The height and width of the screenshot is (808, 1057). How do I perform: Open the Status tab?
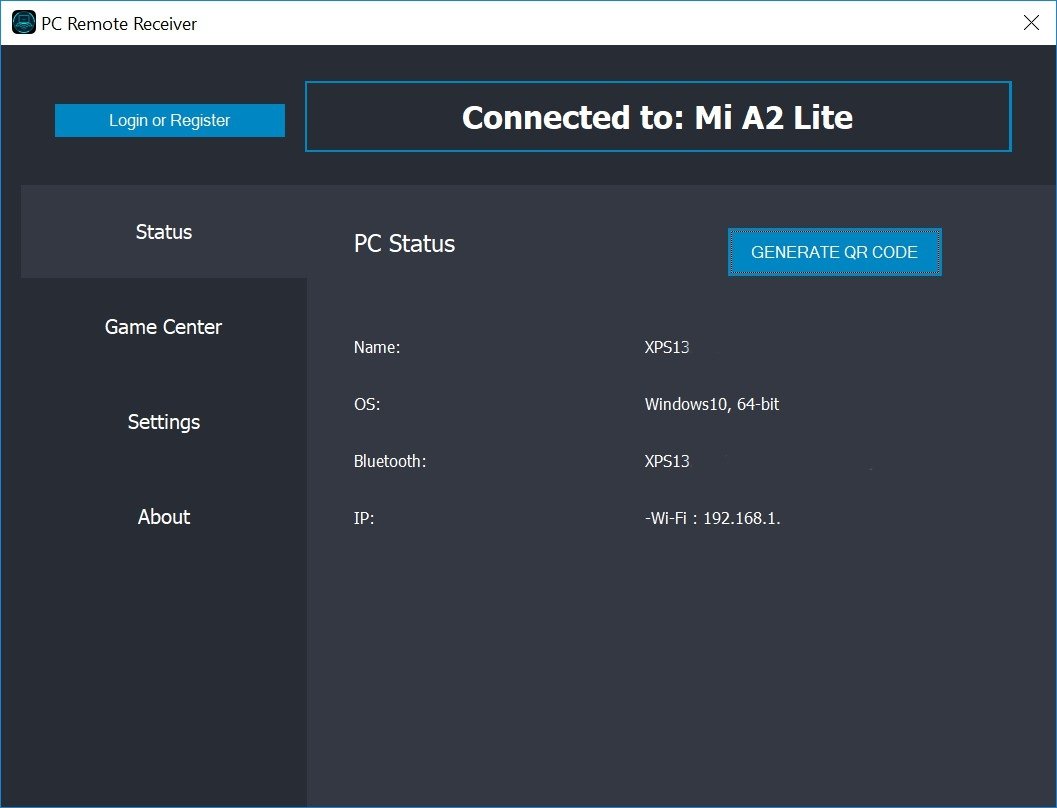(x=164, y=232)
